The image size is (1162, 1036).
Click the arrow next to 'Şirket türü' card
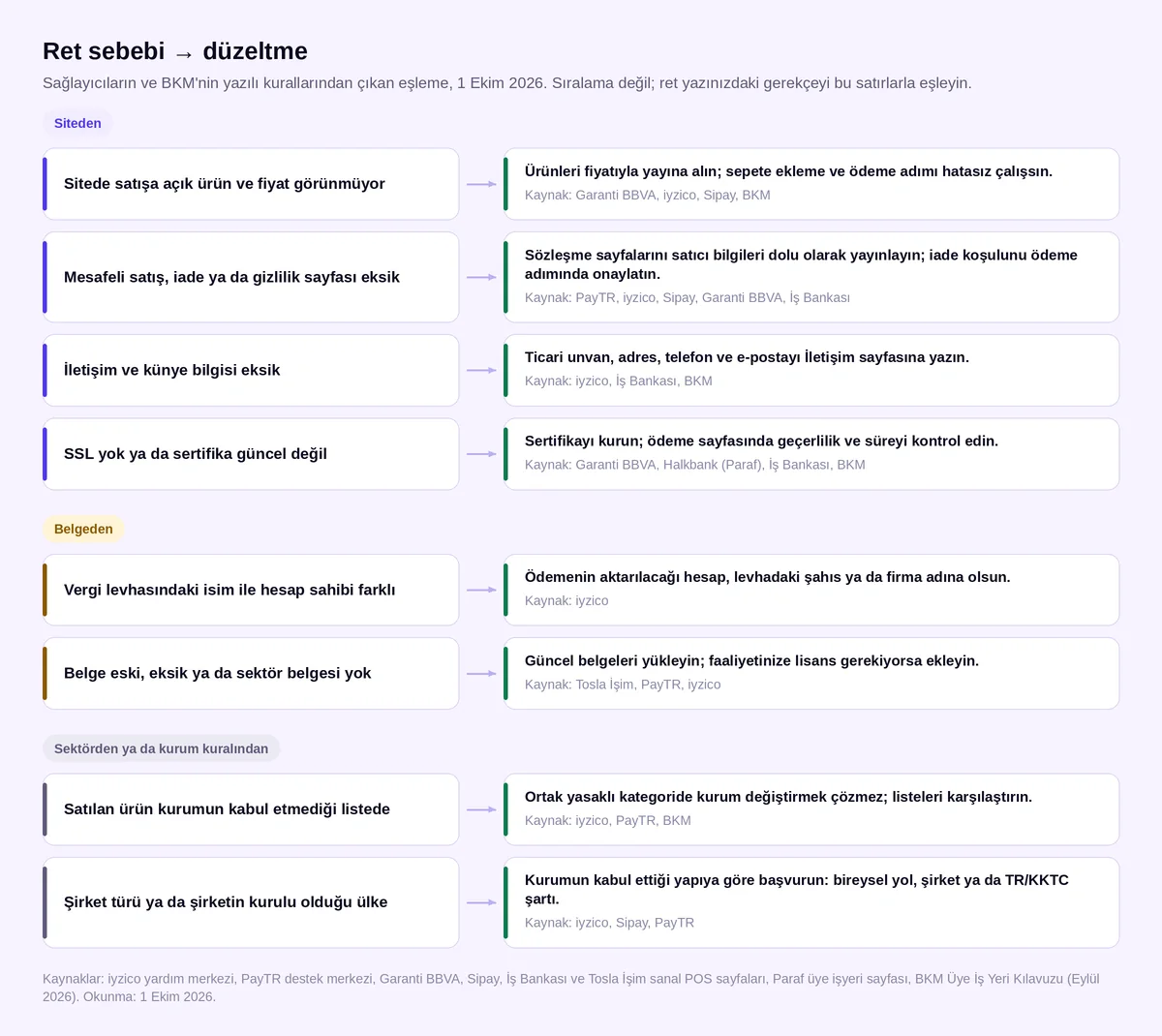point(481,902)
